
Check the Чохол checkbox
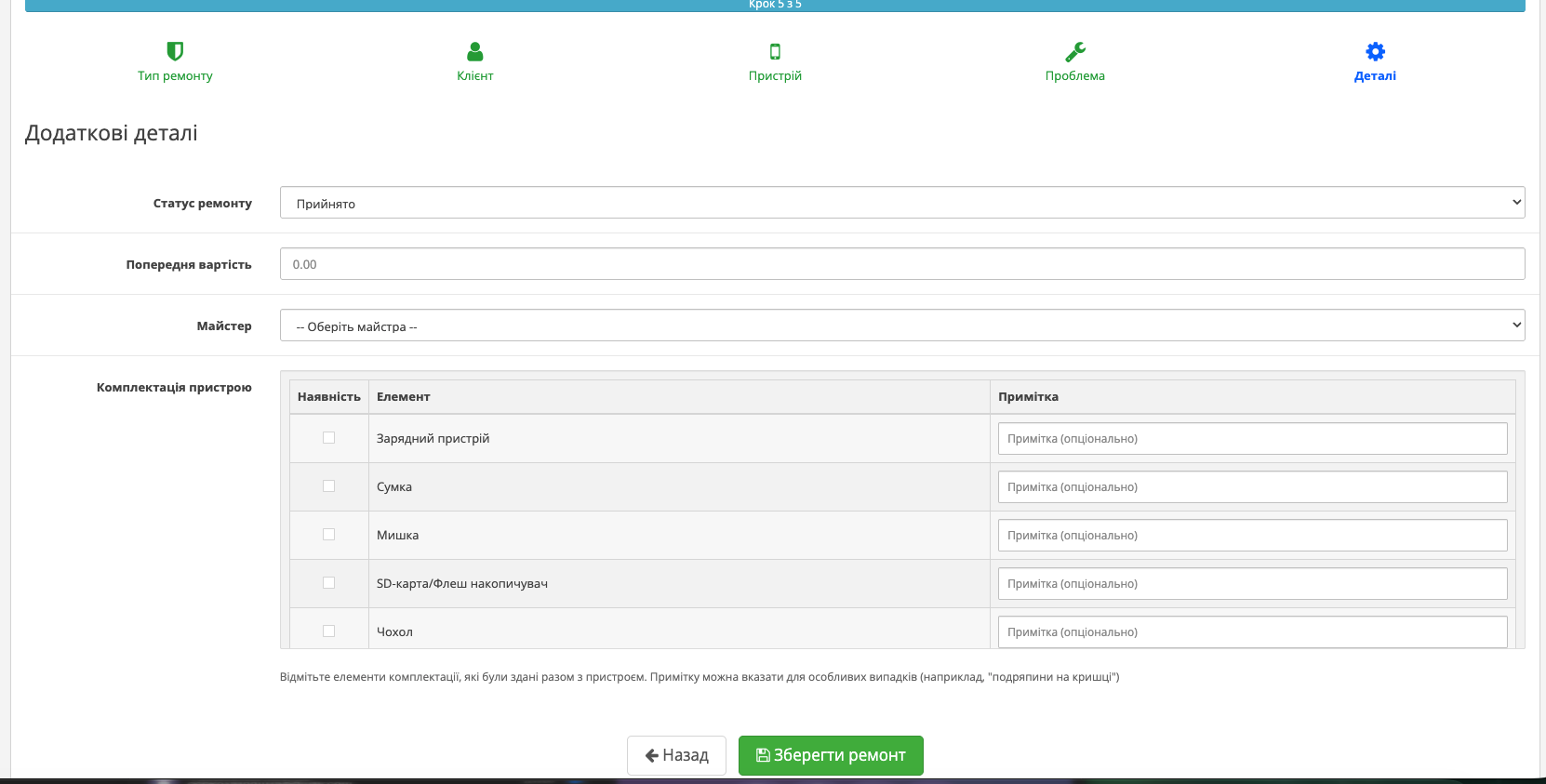(328, 631)
